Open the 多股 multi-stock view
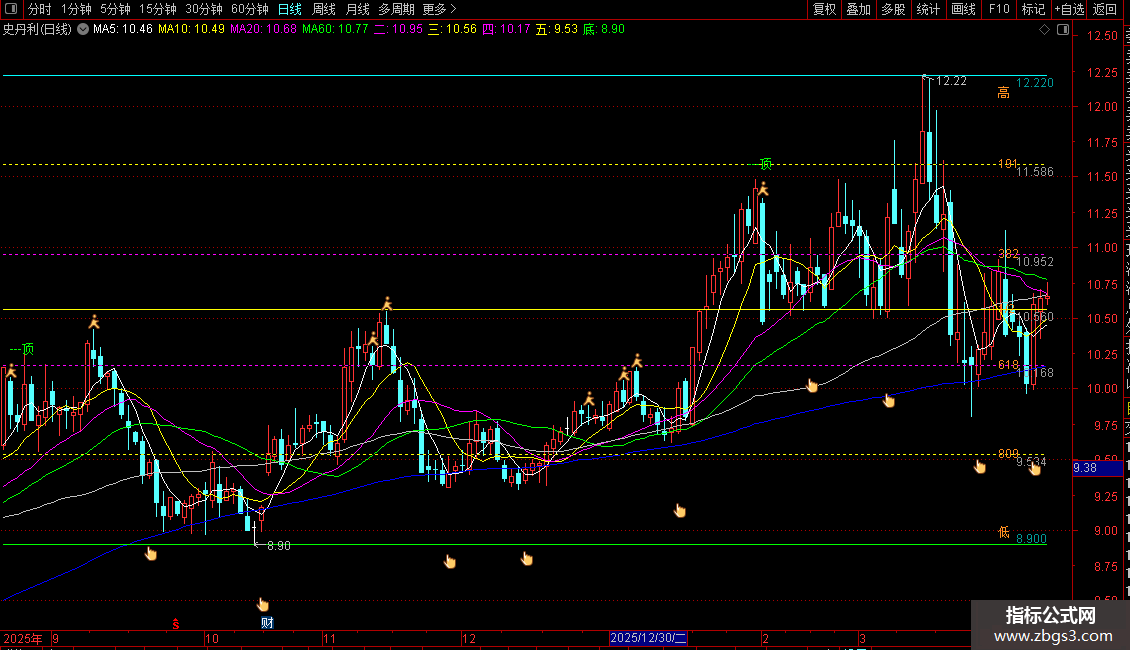This screenshot has width=1130, height=650. coord(893,9)
